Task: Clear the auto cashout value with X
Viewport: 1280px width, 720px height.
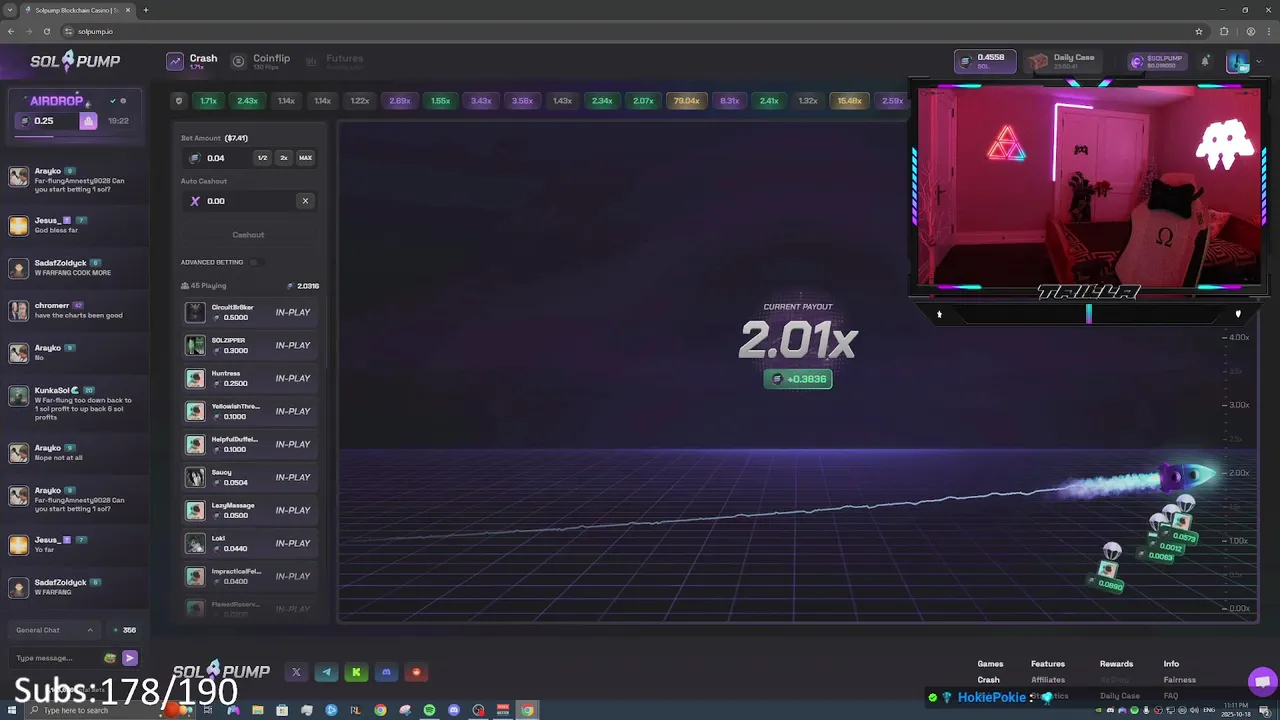Action: click(x=305, y=201)
